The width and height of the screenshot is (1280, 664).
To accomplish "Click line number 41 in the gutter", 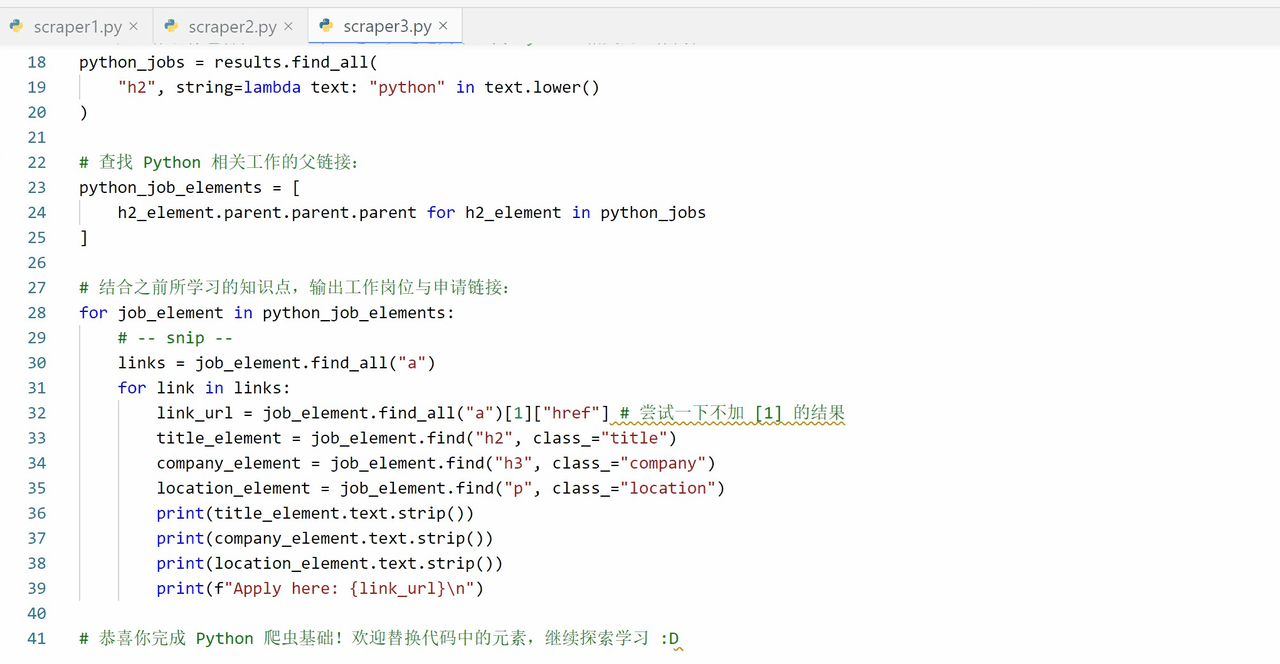I will [x=36, y=639].
